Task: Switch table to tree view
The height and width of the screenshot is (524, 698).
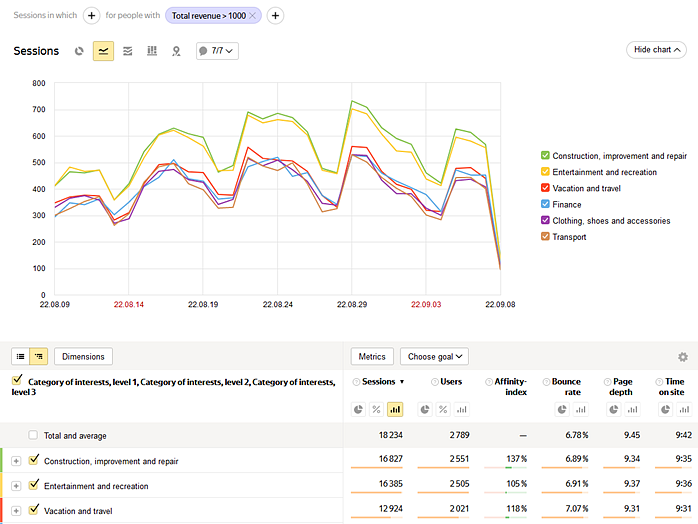Action: [x=39, y=356]
